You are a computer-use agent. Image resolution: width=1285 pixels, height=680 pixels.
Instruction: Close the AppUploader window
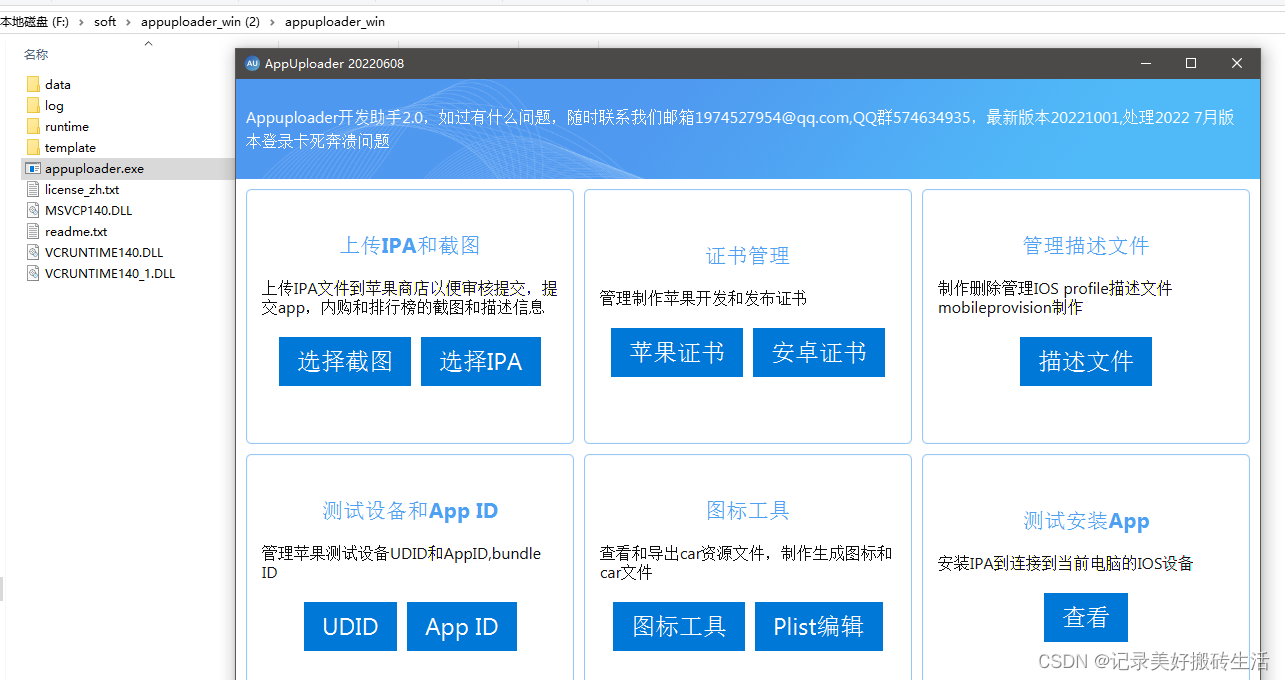coord(1237,64)
